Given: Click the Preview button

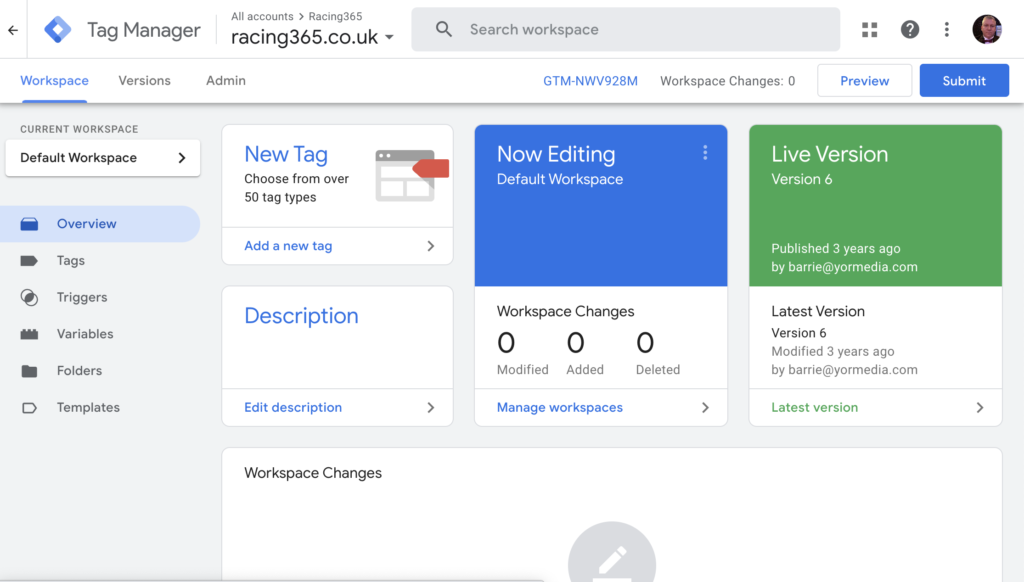Looking at the screenshot, I should [x=864, y=81].
